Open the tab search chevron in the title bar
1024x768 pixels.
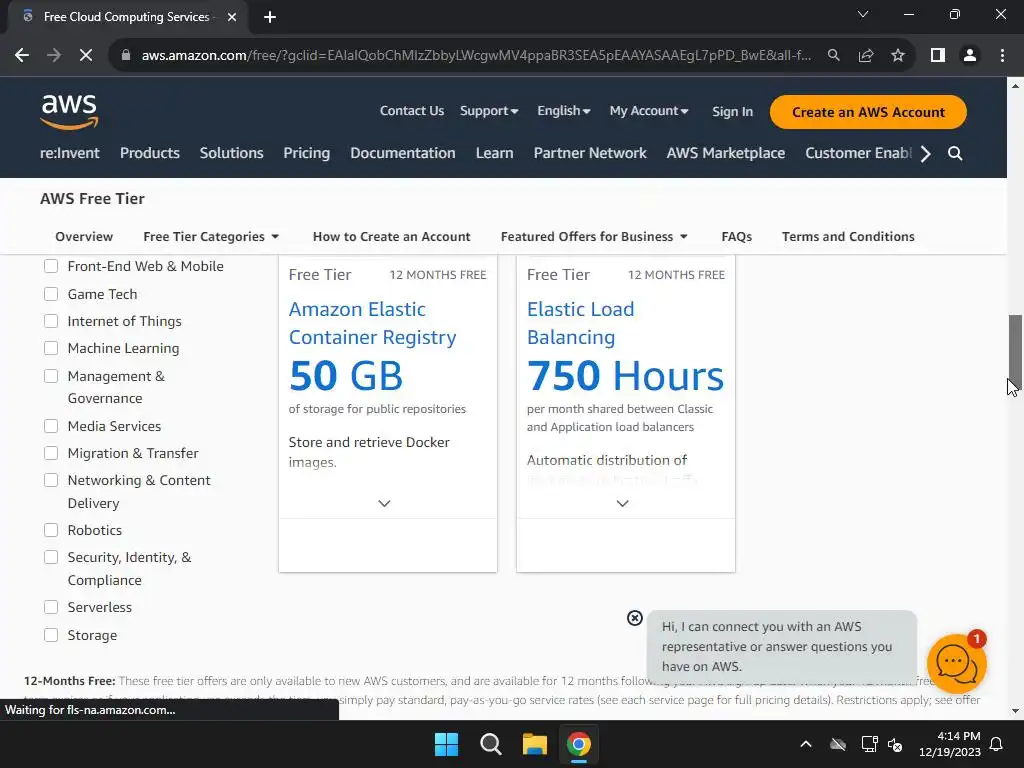(x=863, y=14)
